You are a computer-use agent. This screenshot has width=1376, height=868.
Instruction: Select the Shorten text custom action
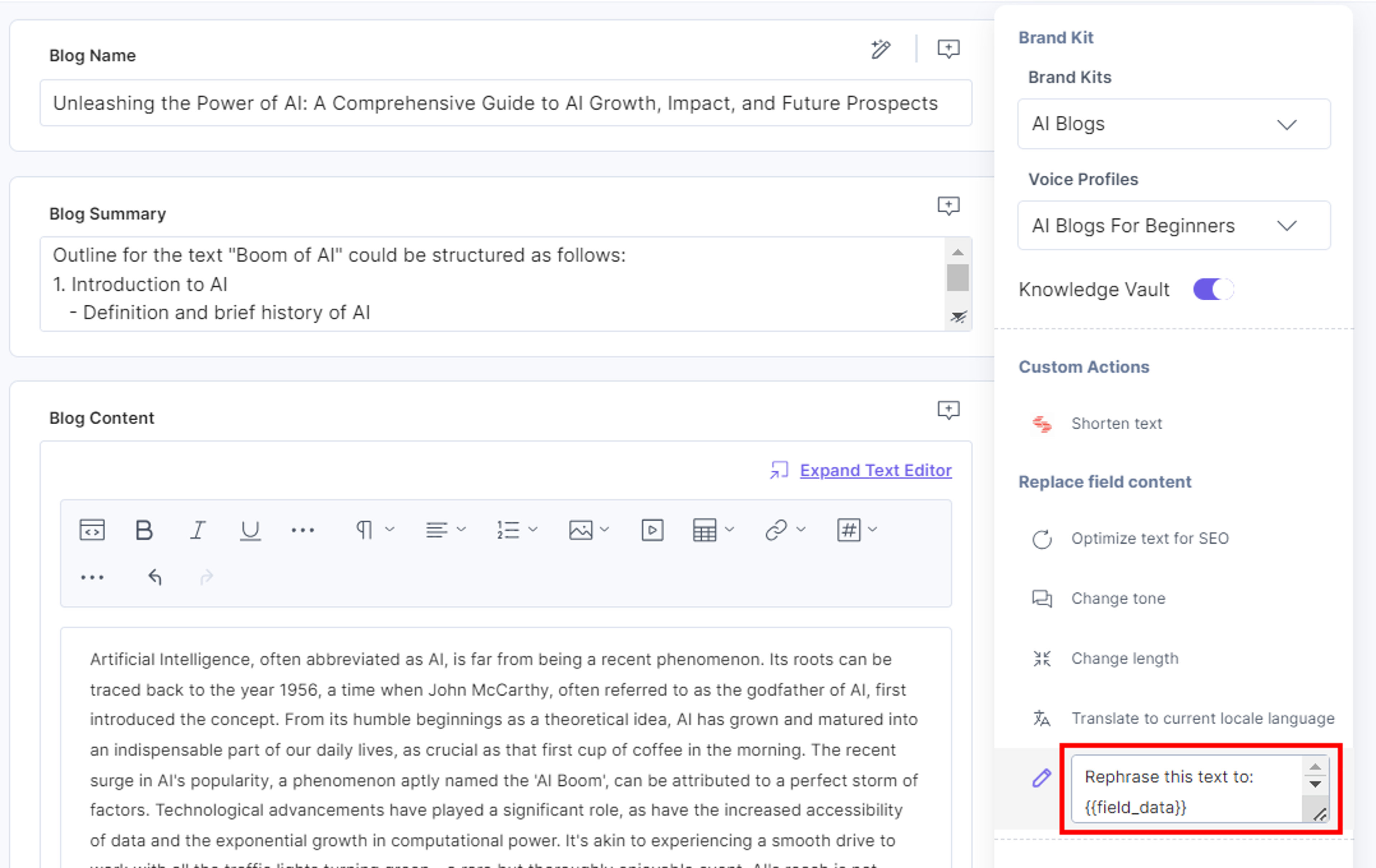pyautogui.click(x=1116, y=424)
